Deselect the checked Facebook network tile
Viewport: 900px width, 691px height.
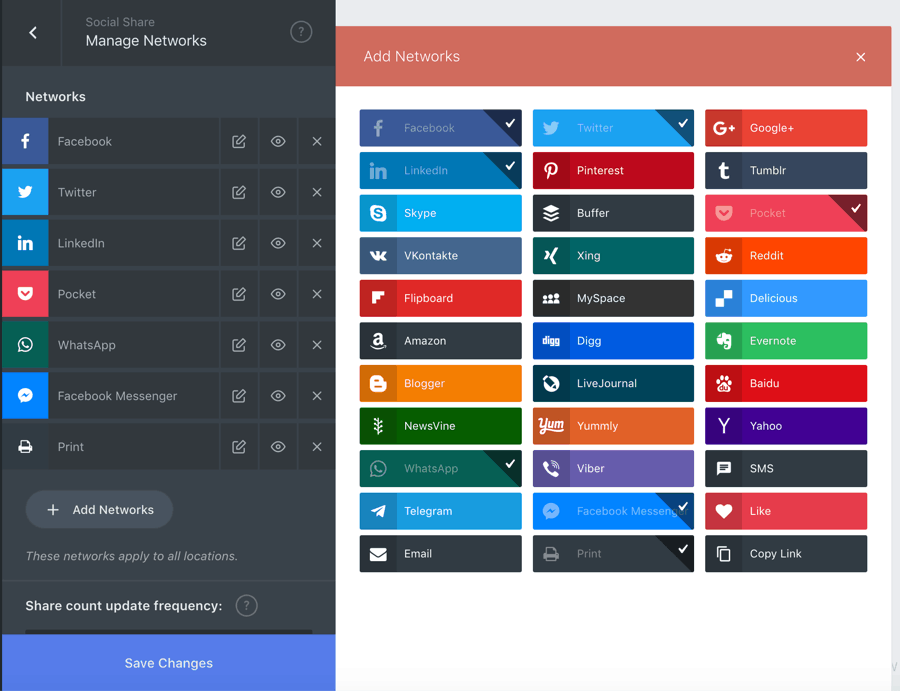[x=440, y=128]
